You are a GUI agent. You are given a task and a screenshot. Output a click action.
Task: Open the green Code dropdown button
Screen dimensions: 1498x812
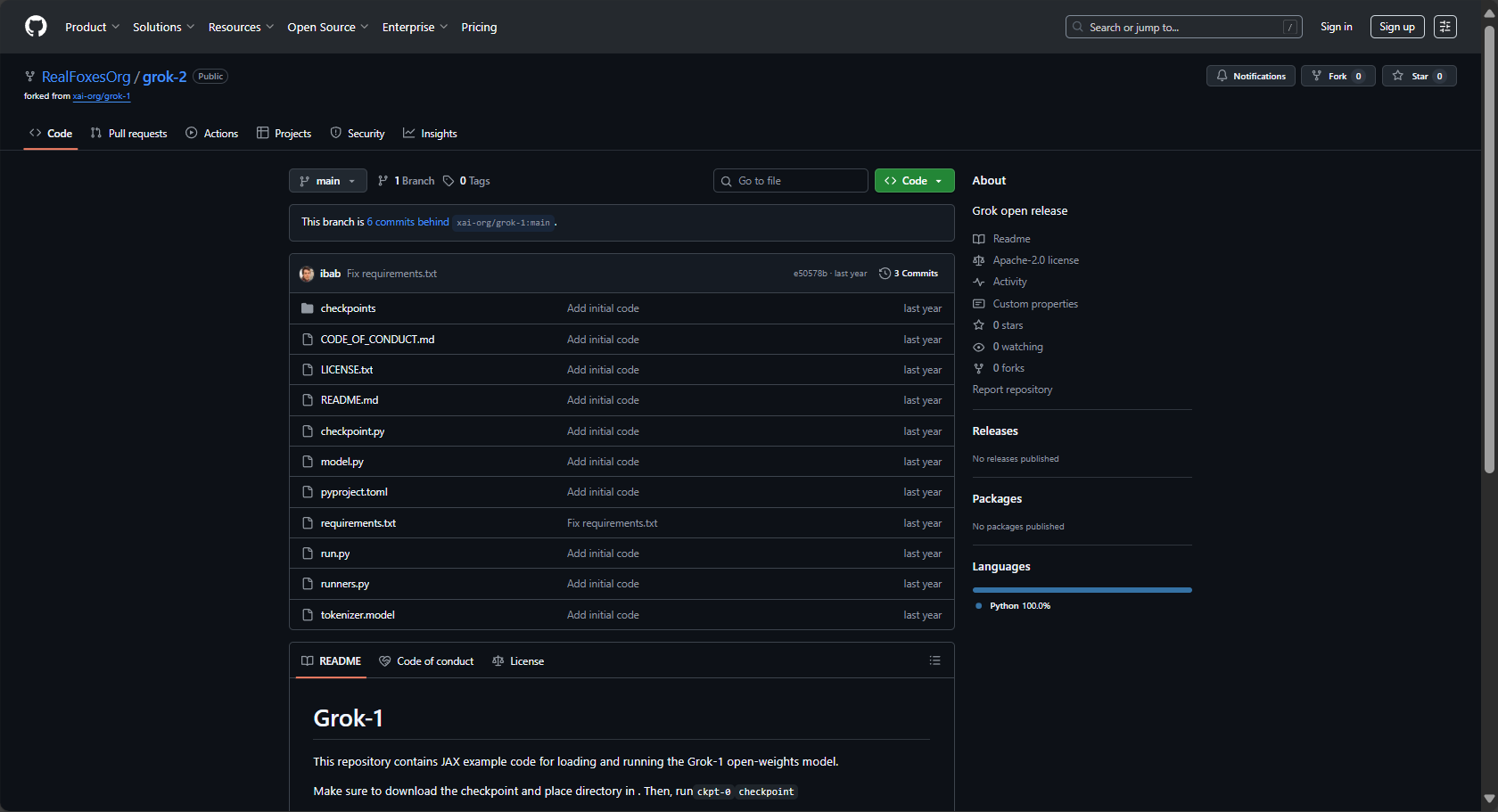[914, 181]
